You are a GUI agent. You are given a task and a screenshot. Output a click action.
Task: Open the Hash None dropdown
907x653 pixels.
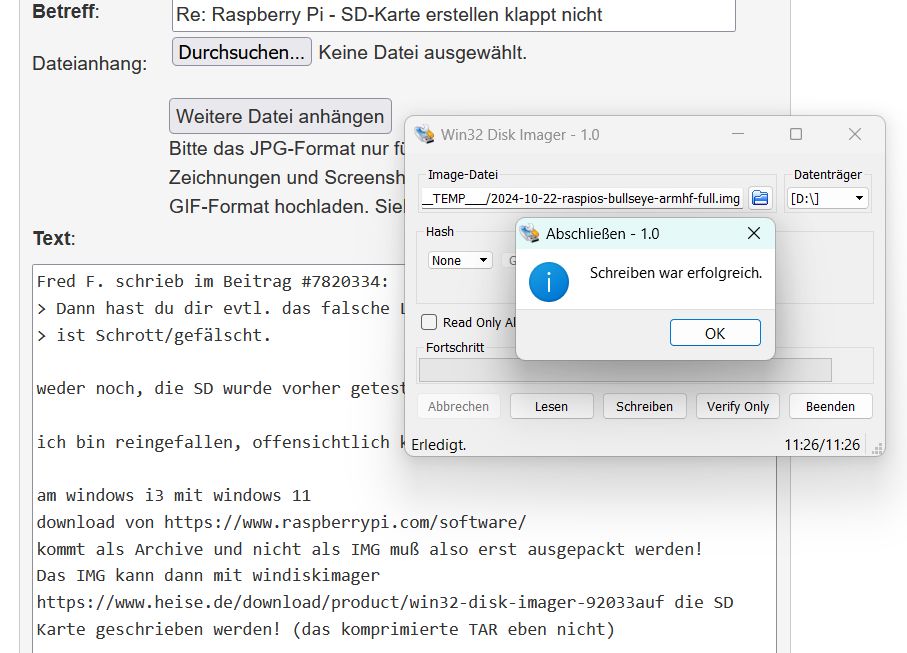(x=460, y=260)
